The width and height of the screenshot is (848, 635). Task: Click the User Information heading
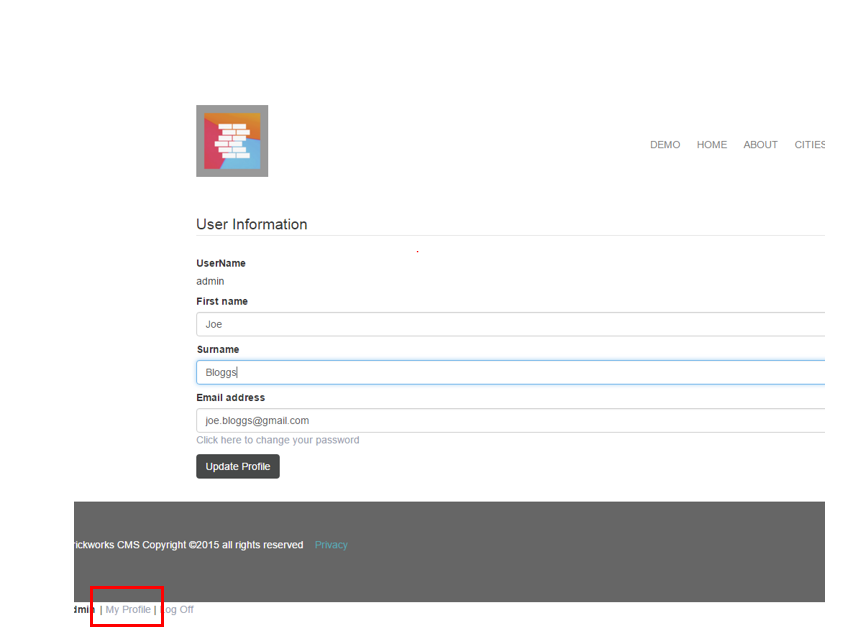click(251, 224)
